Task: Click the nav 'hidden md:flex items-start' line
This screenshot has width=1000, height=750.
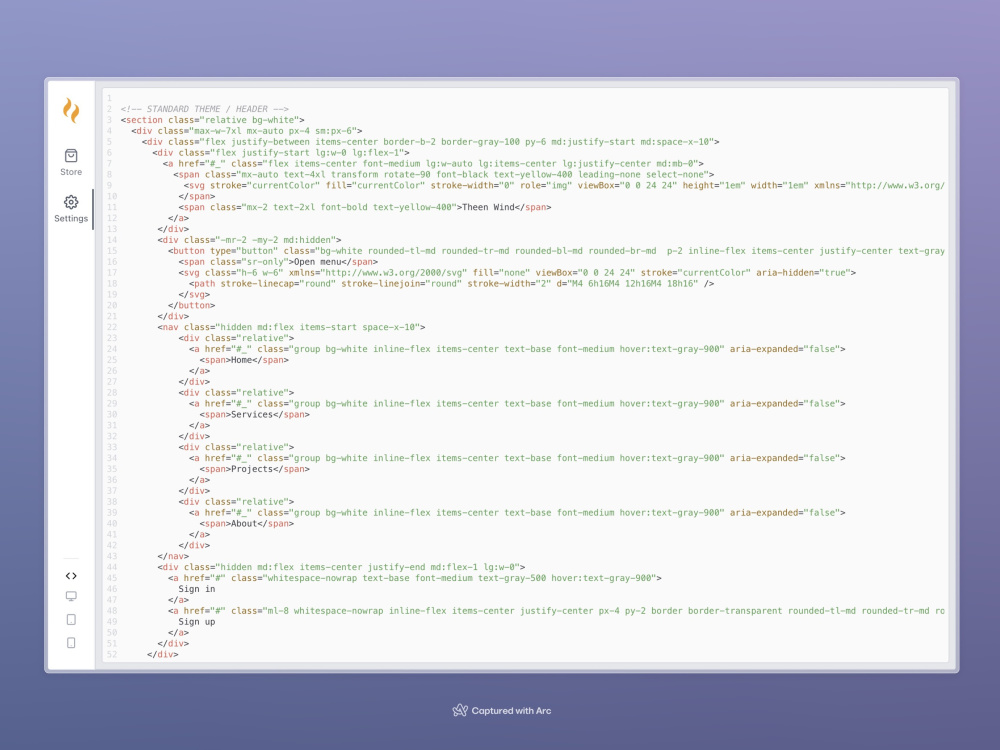Action: pyautogui.click(x=291, y=327)
